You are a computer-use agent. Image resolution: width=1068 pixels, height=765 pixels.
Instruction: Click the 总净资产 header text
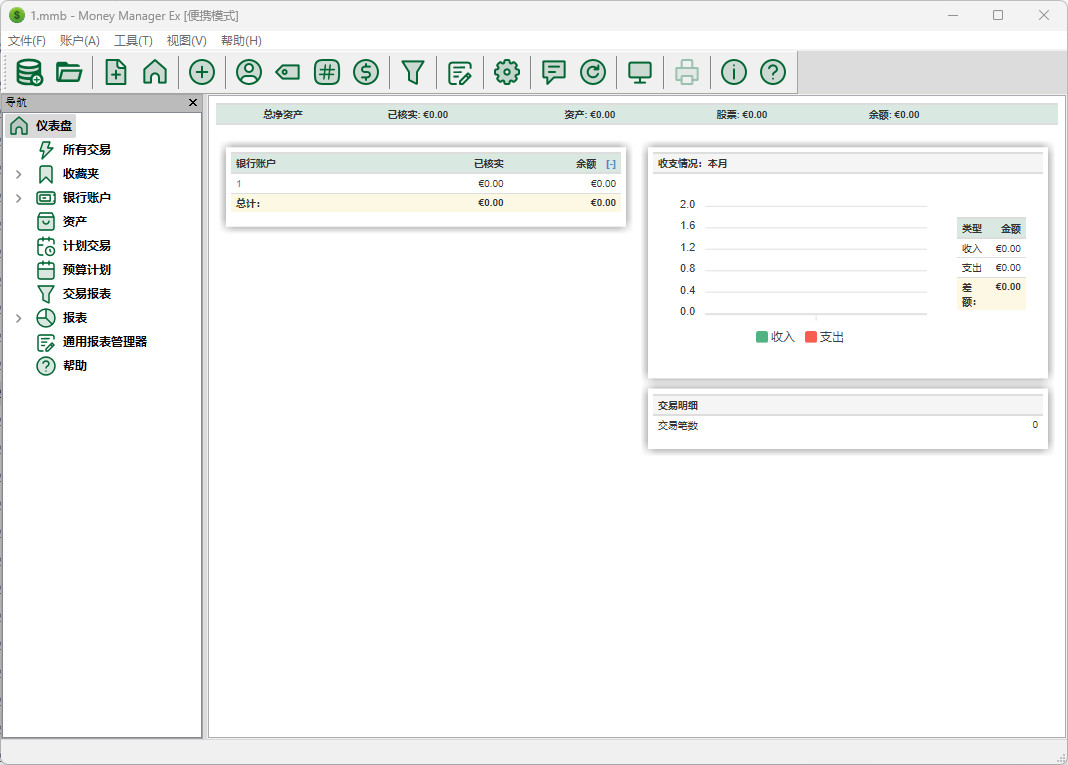pos(283,115)
